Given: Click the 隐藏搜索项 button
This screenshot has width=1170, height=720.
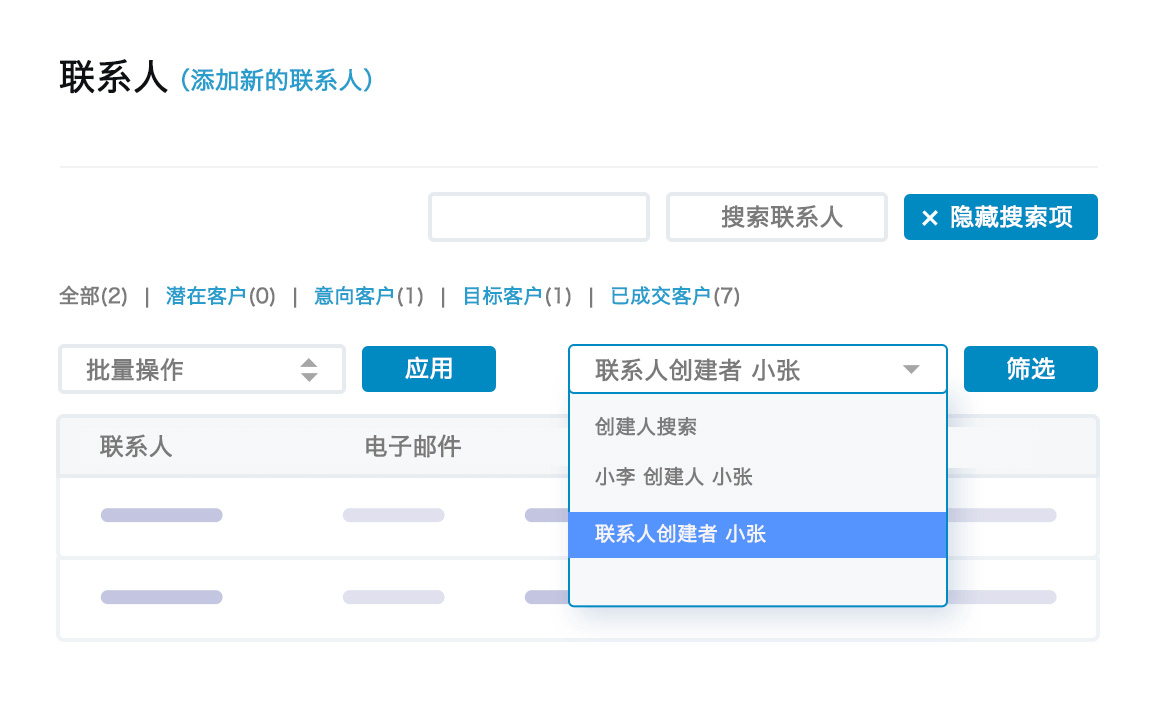Looking at the screenshot, I should point(1001,217).
